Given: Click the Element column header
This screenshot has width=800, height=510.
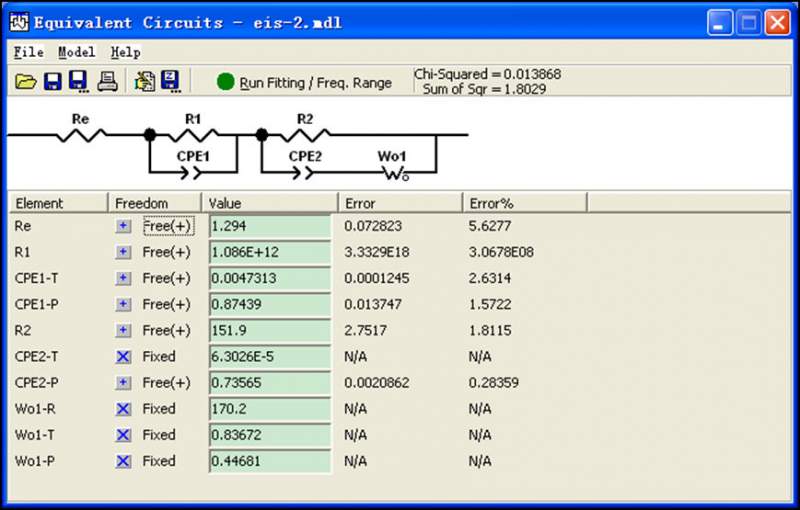Looking at the screenshot, I should [x=58, y=203].
